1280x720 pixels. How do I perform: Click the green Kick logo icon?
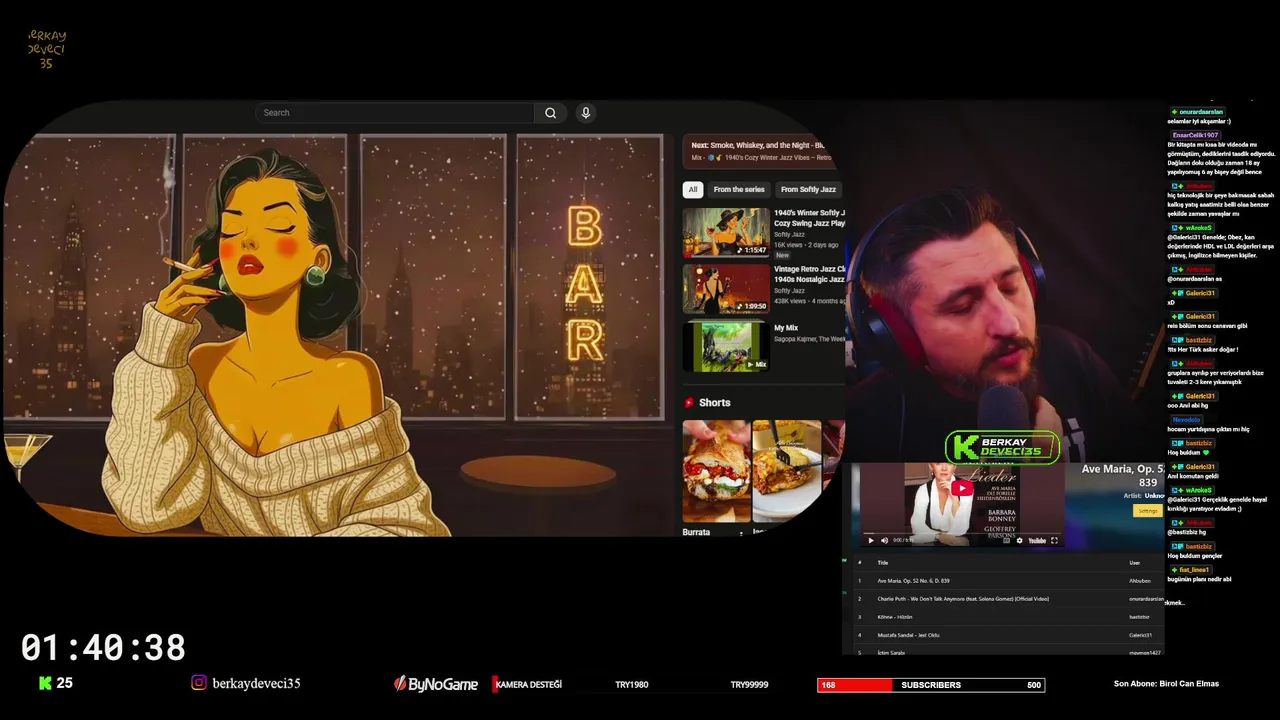click(x=45, y=683)
